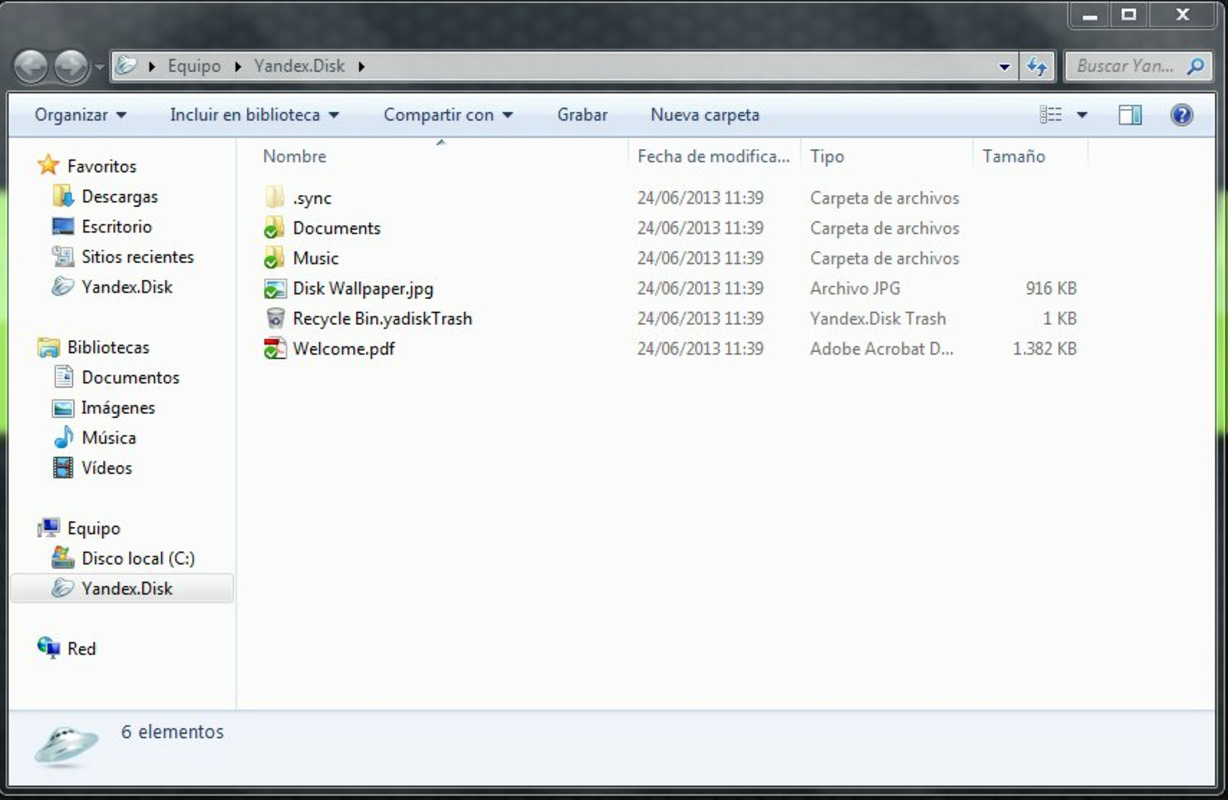Select Yandex.Disk under Equipo
This screenshot has width=1228, height=800.
[127, 588]
